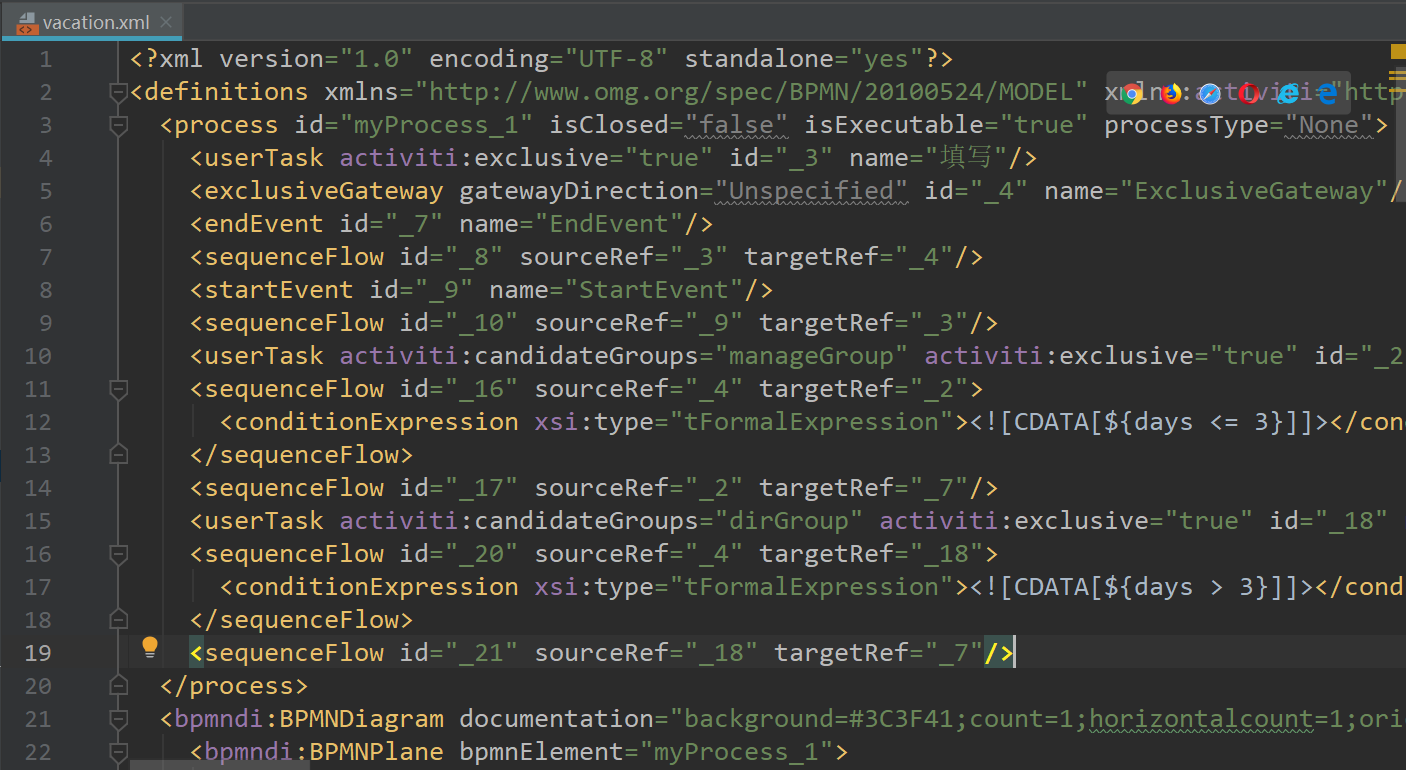Click the "myProcess_1" id value on line 3
Viewport: 1406px width, 770px height.
(x=434, y=125)
